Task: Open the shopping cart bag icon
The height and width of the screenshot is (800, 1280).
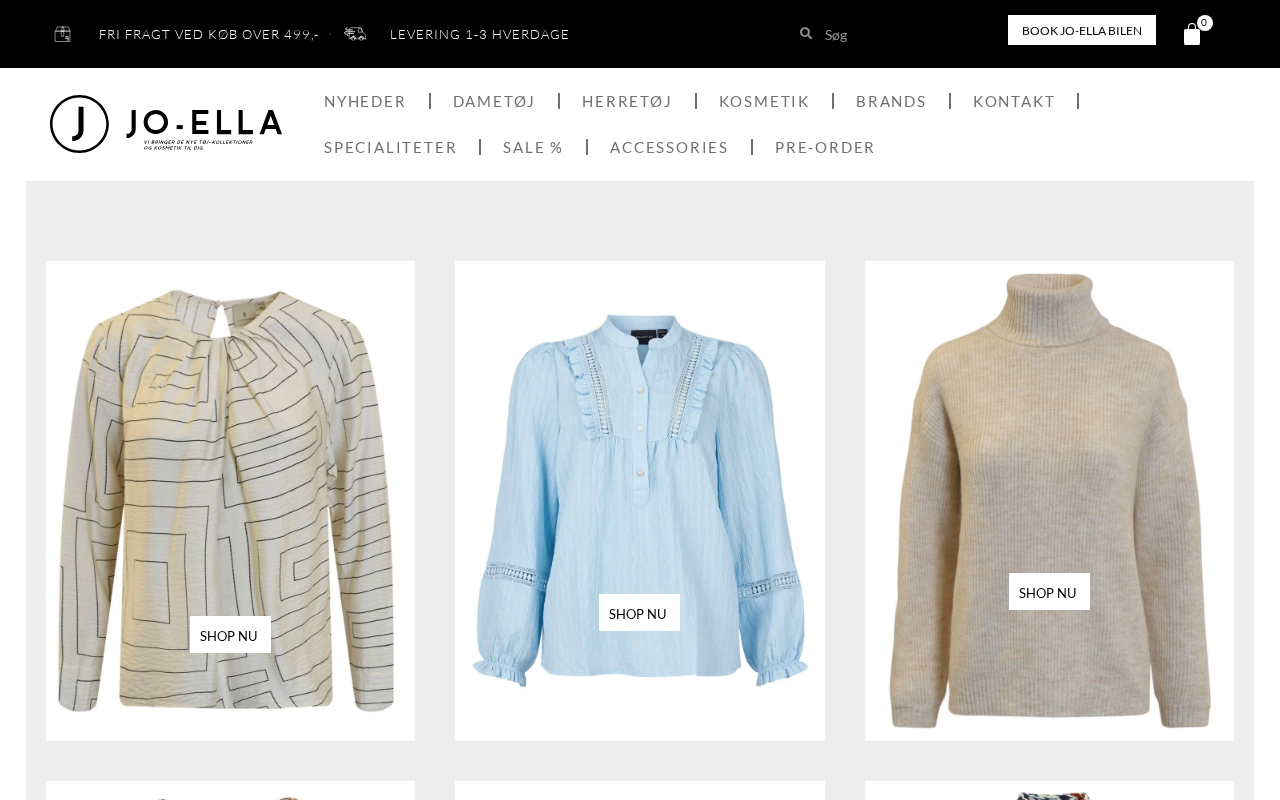Action: click(x=1192, y=34)
